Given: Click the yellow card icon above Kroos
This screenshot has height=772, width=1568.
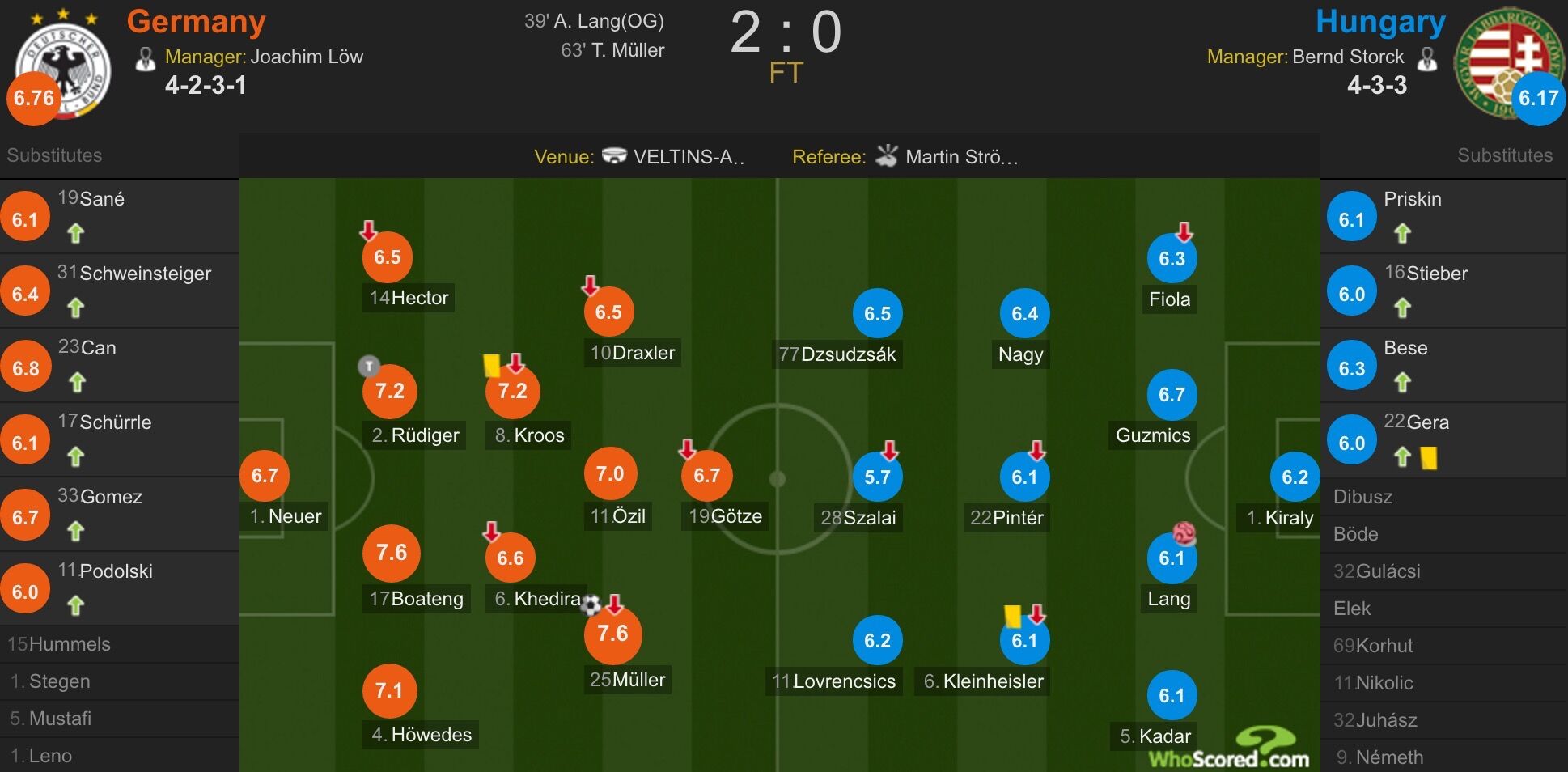Looking at the screenshot, I should tap(491, 366).
